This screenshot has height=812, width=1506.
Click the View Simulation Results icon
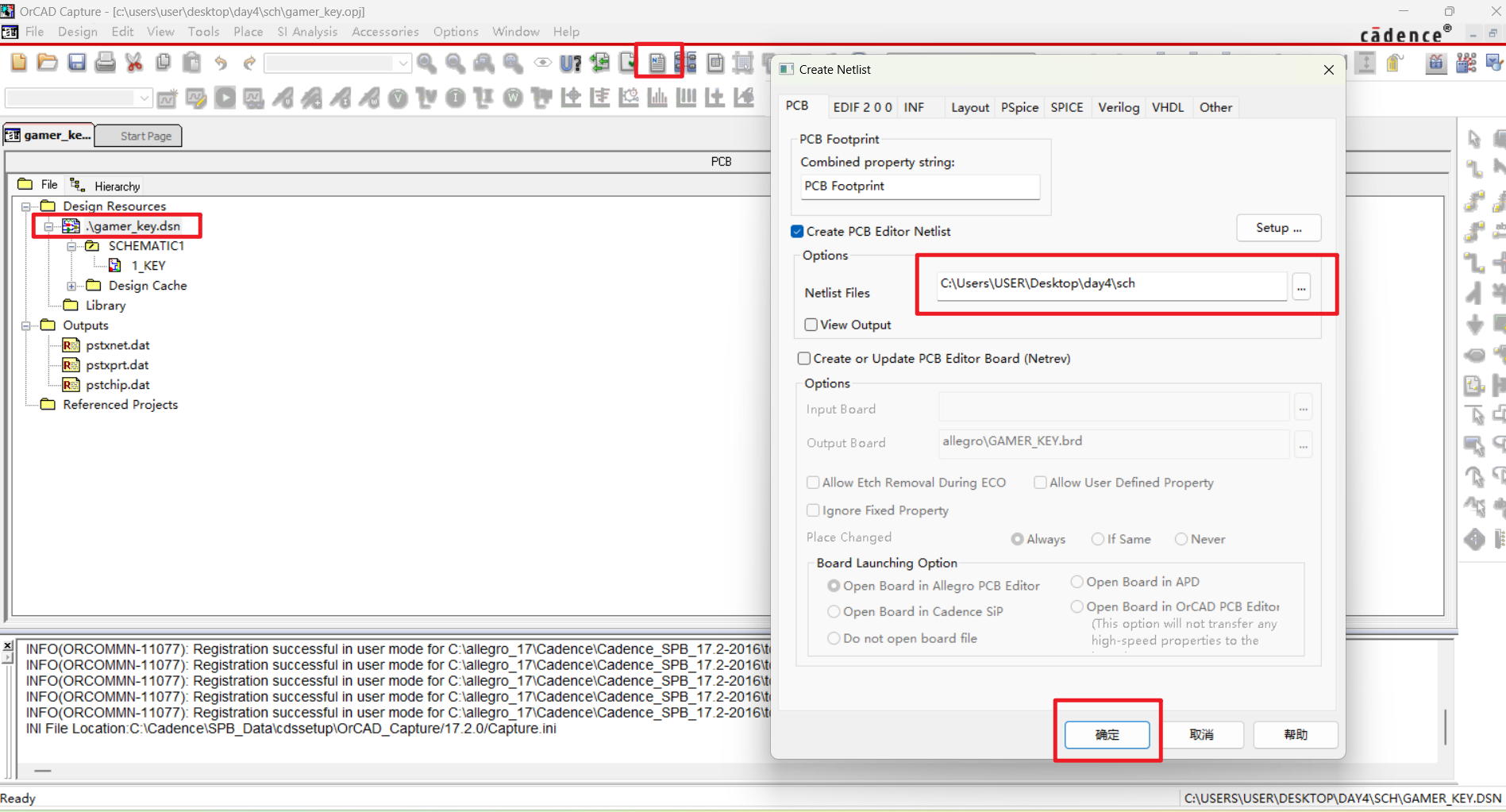pyautogui.click(x=254, y=98)
